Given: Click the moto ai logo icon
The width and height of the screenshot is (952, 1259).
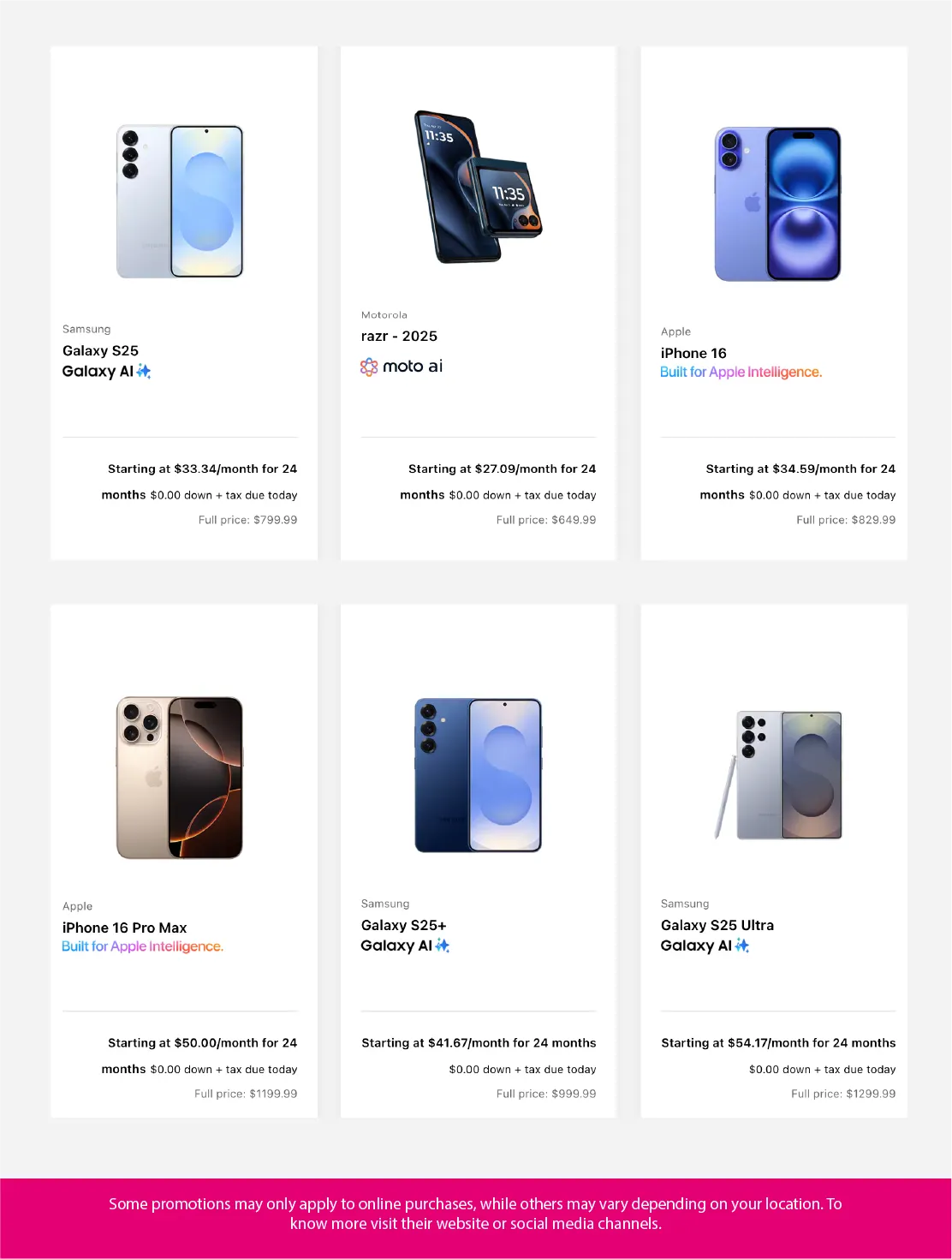Looking at the screenshot, I should click(x=369, y=367).
